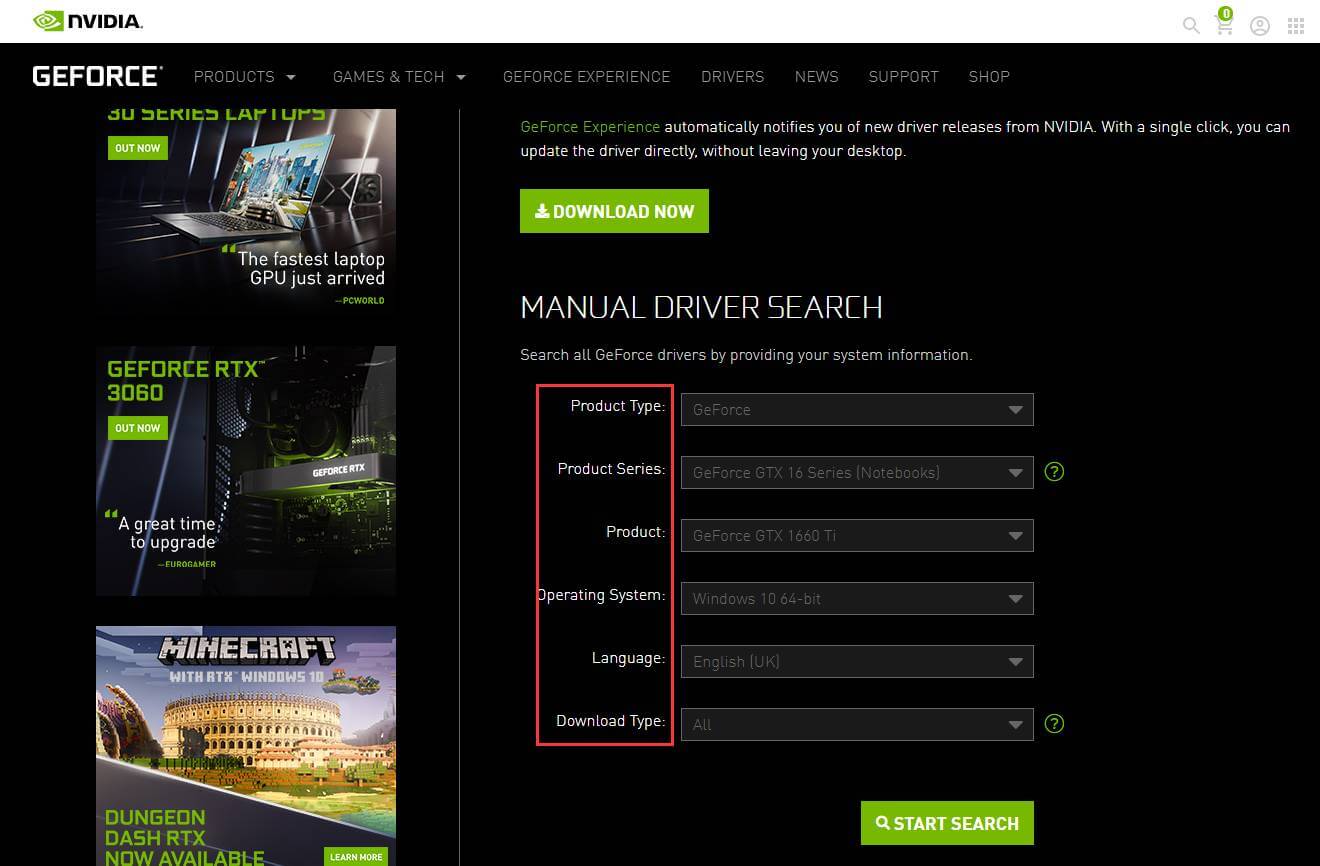Screen dimensions: 1320x866
Task: Open the Products menu
Action: point(245,77)
